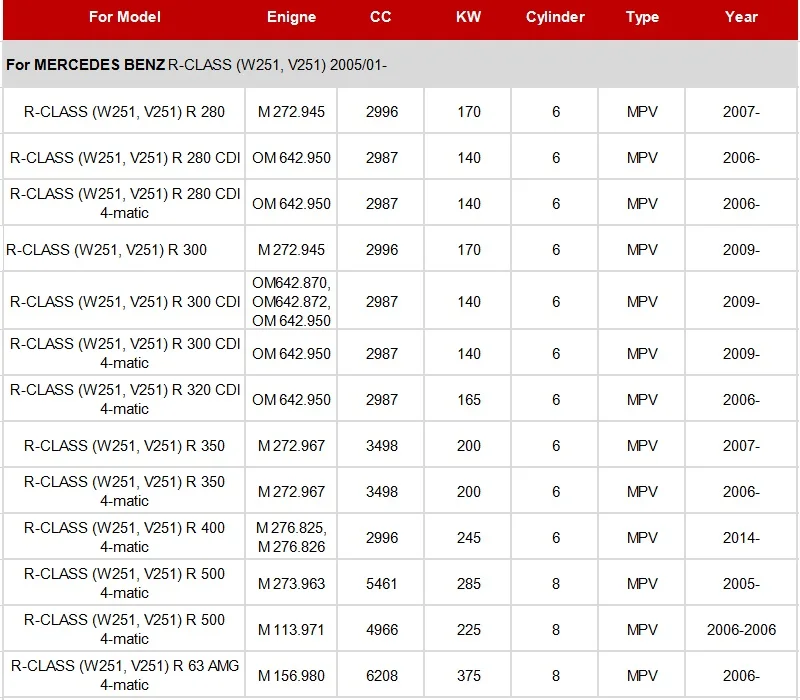Click the KW value '225'
The width and height of the screenshot is (800, 700).
[x=469, y=630]
